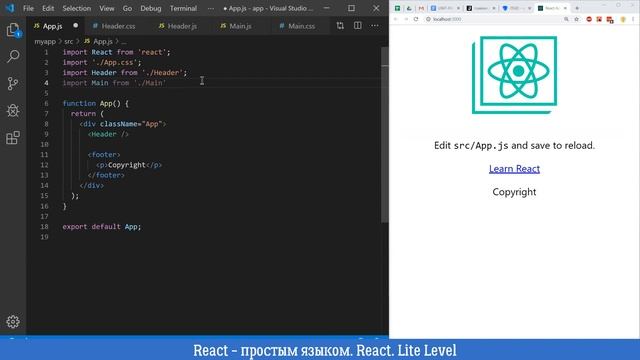Click the className="App" attribute
Screen dimensions: 640x360
pos(131,124)
